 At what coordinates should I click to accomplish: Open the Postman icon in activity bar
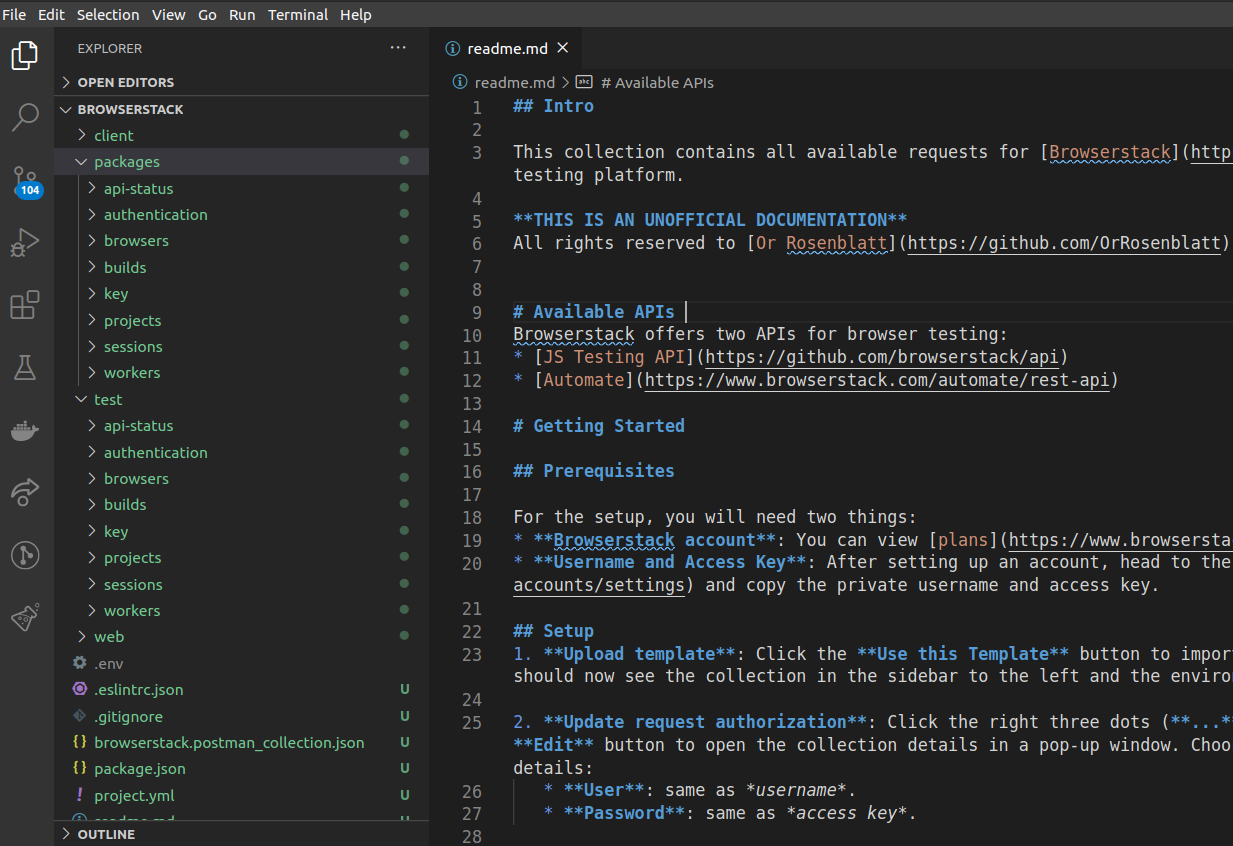tap(25, 618)
